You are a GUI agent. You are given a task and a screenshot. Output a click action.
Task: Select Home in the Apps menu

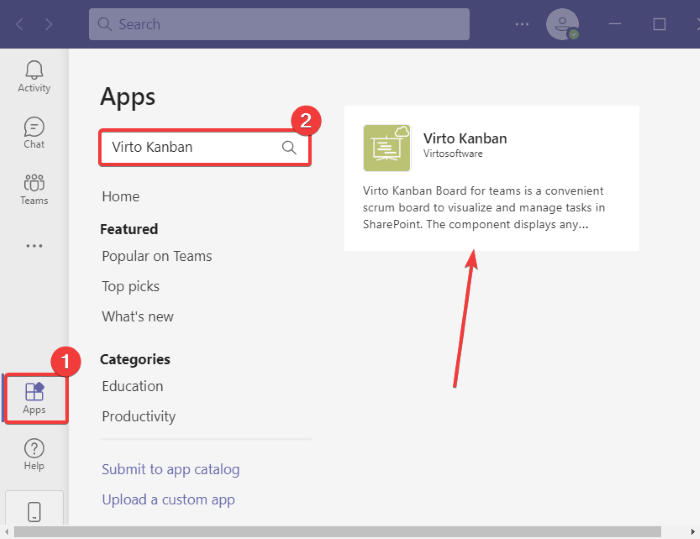pyautogui.click(x=121, y=196)
